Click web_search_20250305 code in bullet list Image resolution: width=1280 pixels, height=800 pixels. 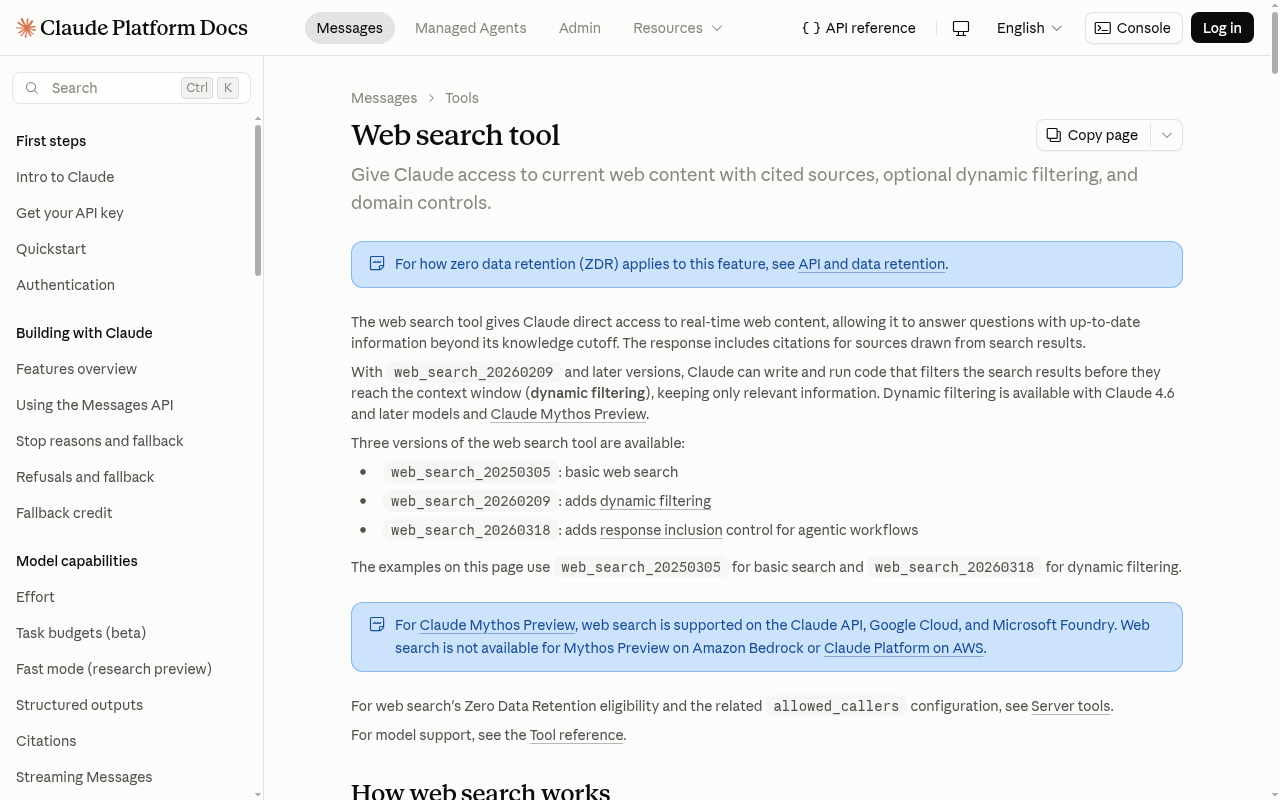(470, 472)
